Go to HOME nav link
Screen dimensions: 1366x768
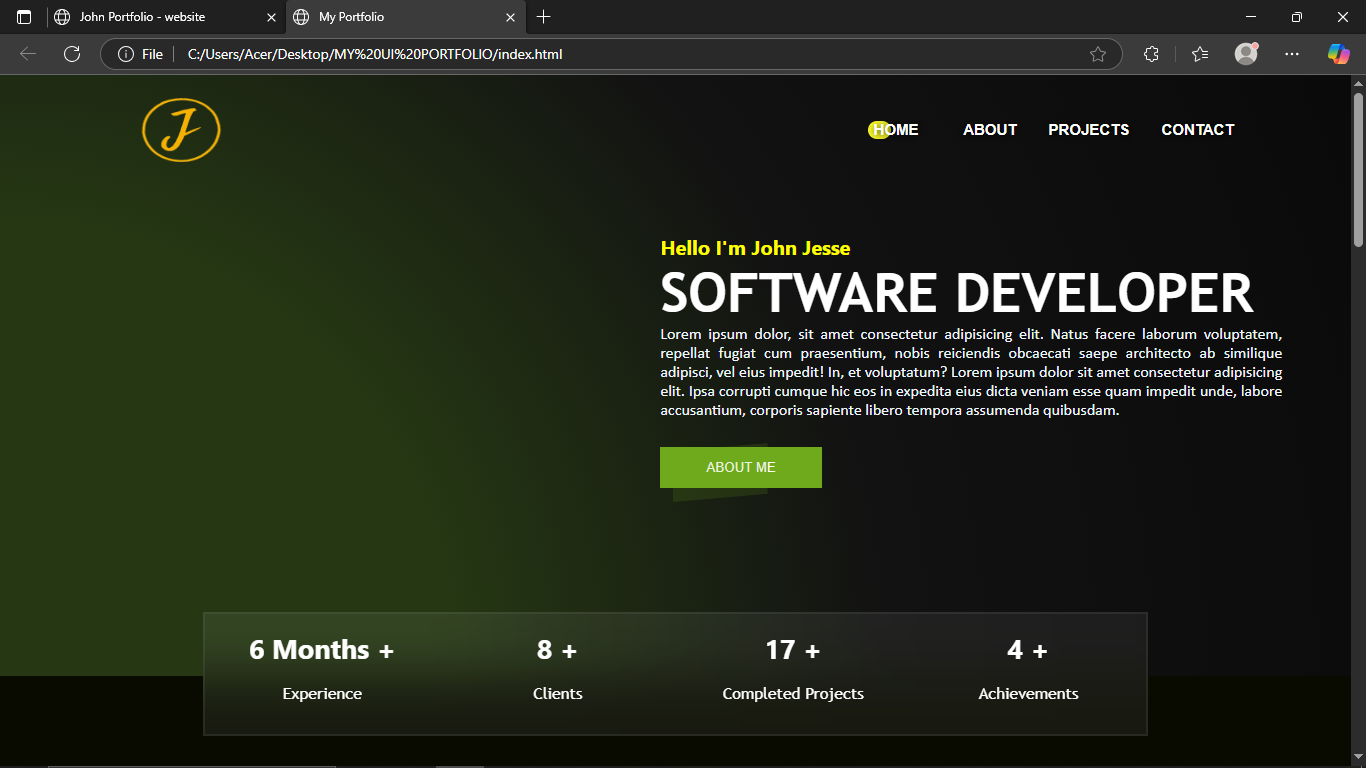point(895,130)
